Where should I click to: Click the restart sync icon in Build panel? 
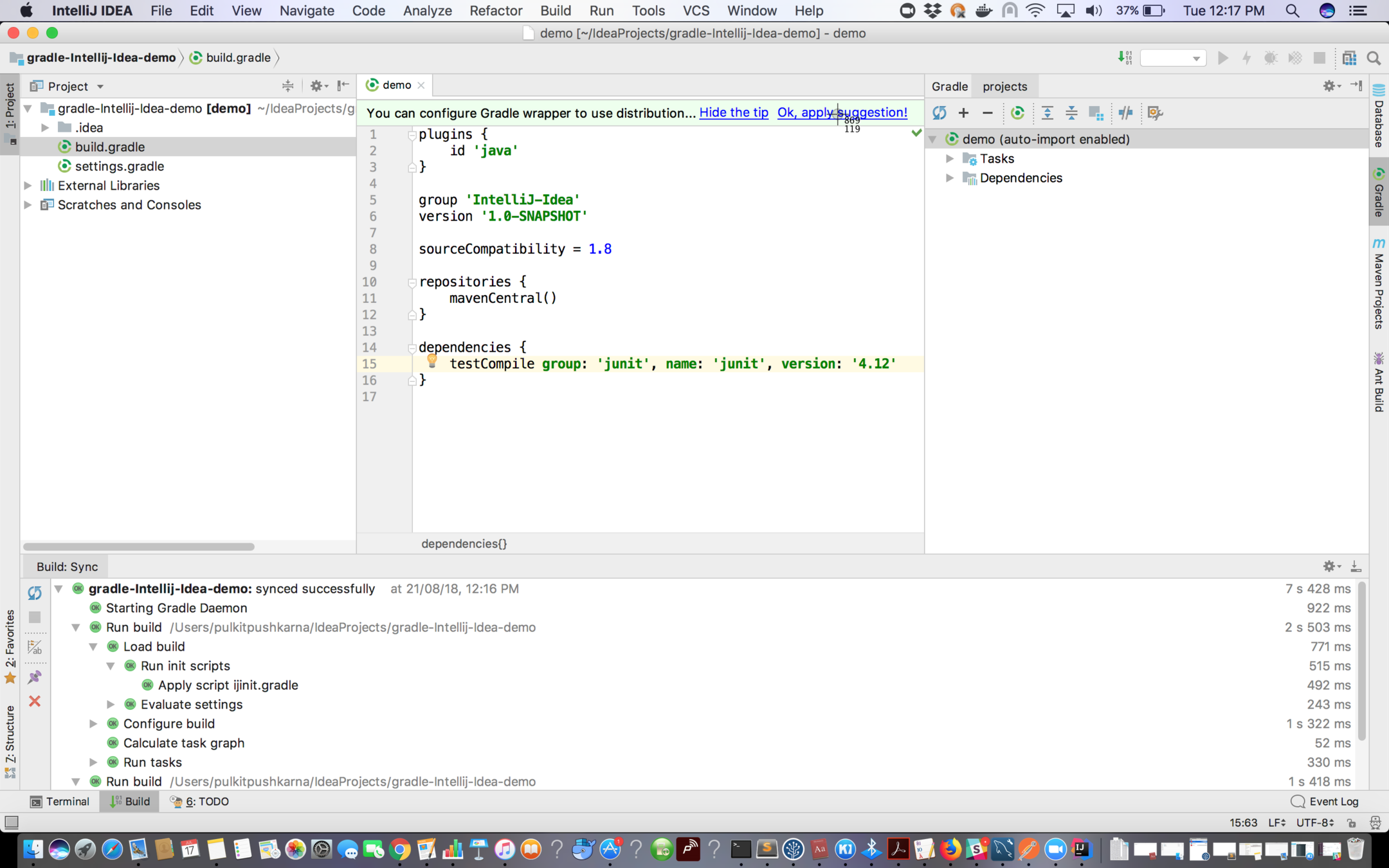pos(35,593)
